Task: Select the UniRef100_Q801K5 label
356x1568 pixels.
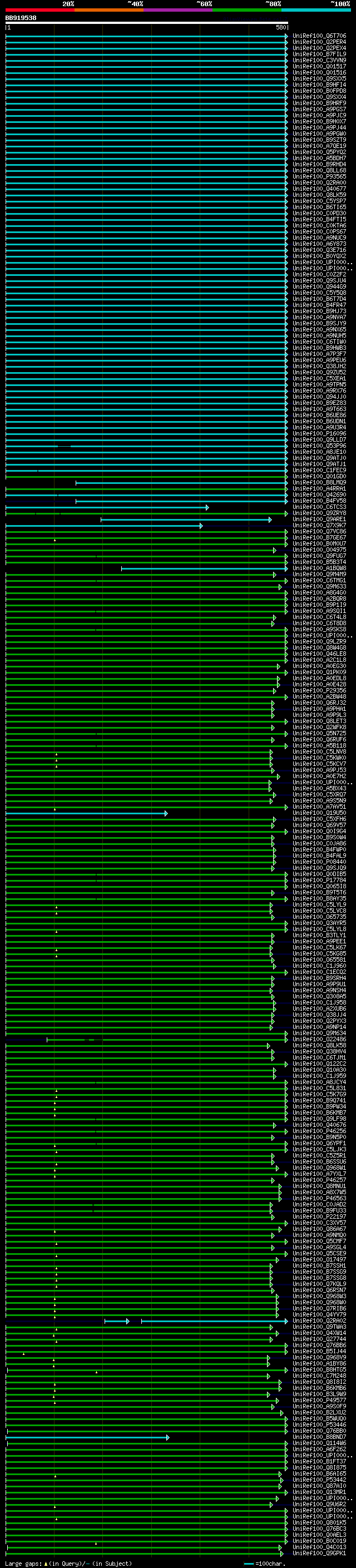Action: 319,1523
